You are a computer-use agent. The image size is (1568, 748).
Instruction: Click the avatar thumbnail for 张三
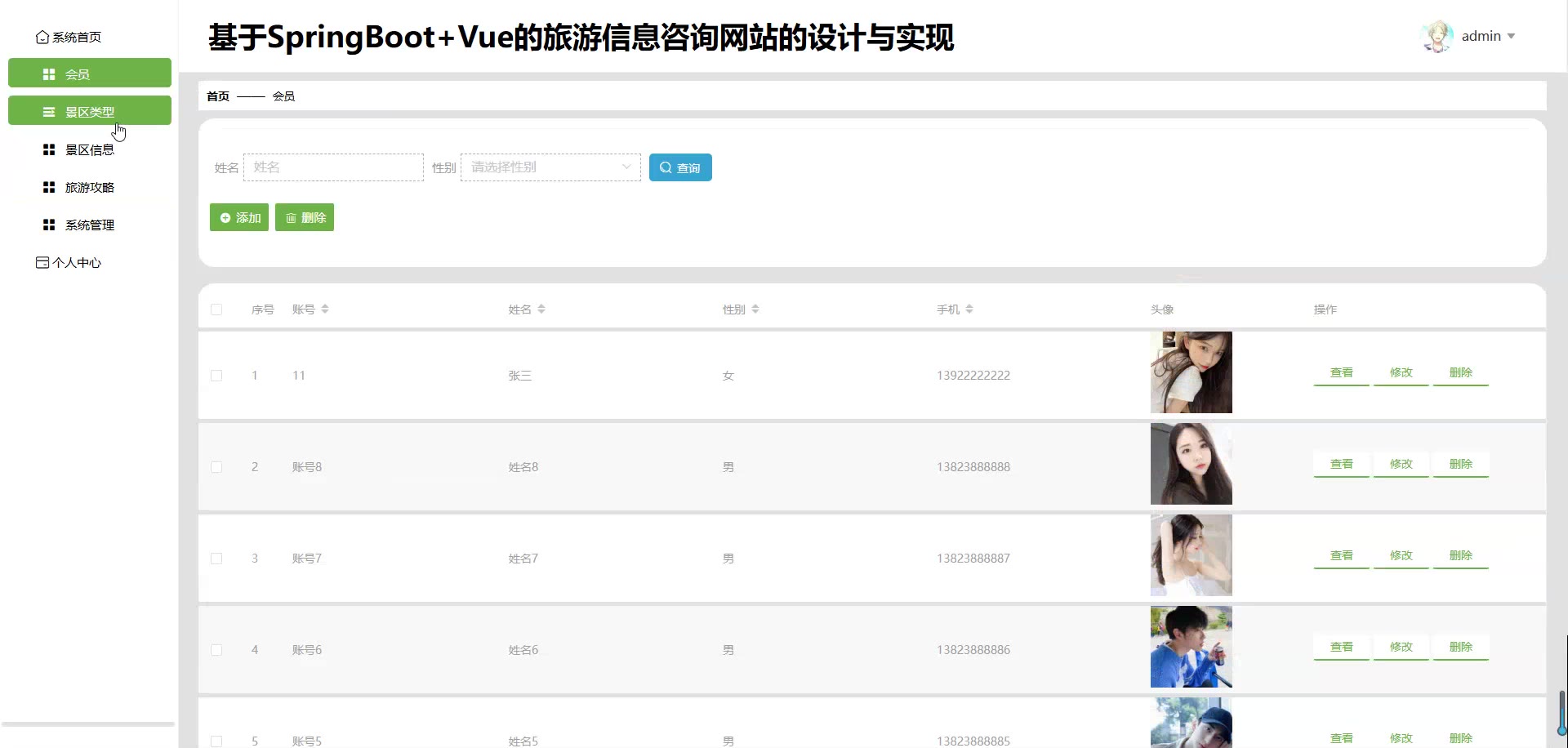1192,372
